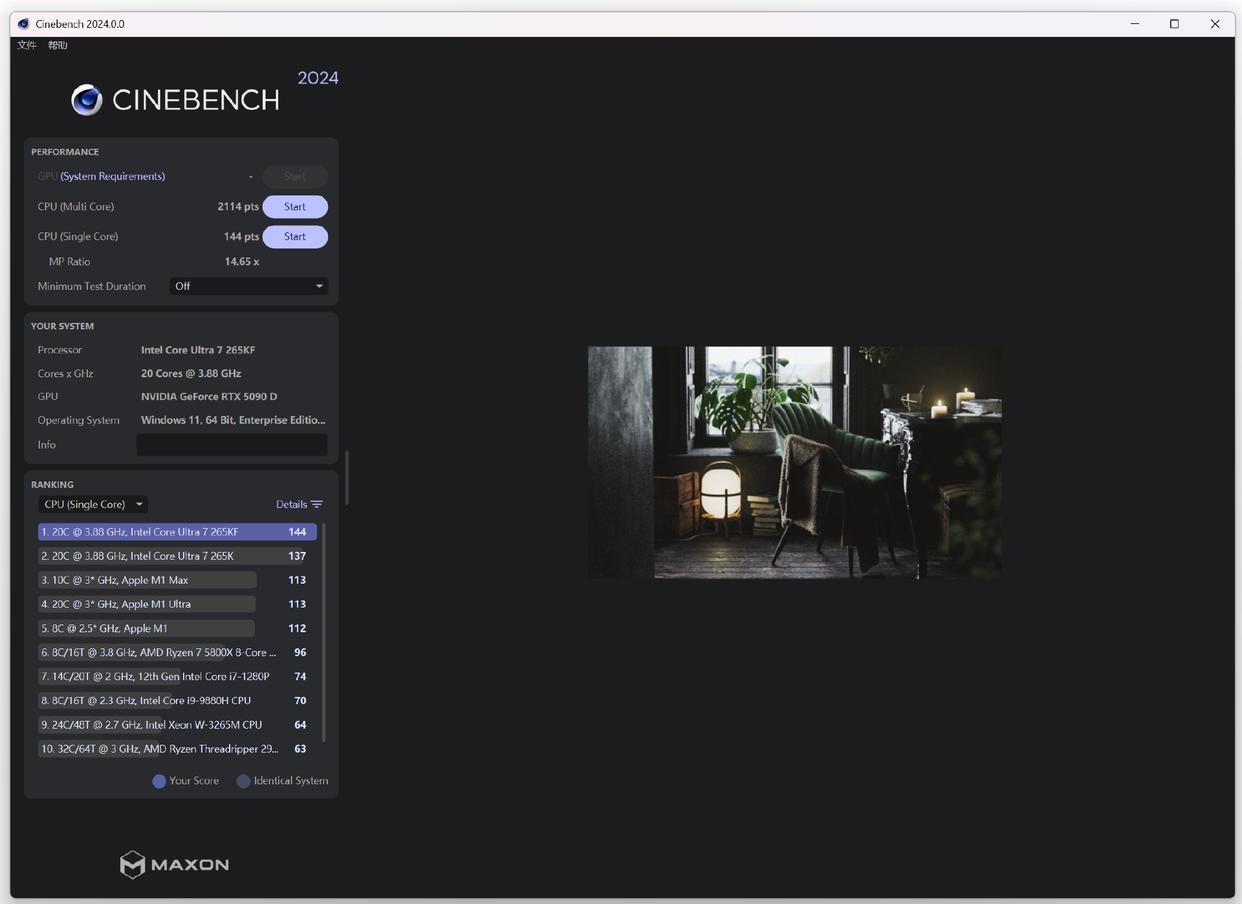Click the left panel scrollbar
The width and height of the screenshot is (1242, 904).
coord(347,478)
